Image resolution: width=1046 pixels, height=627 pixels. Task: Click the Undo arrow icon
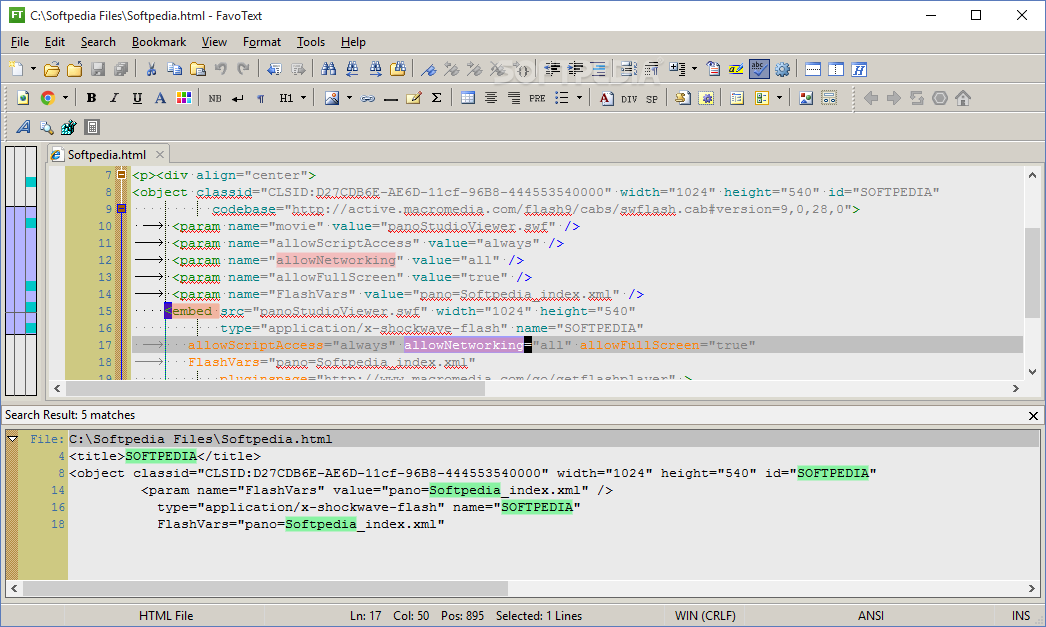coord(221,69)
